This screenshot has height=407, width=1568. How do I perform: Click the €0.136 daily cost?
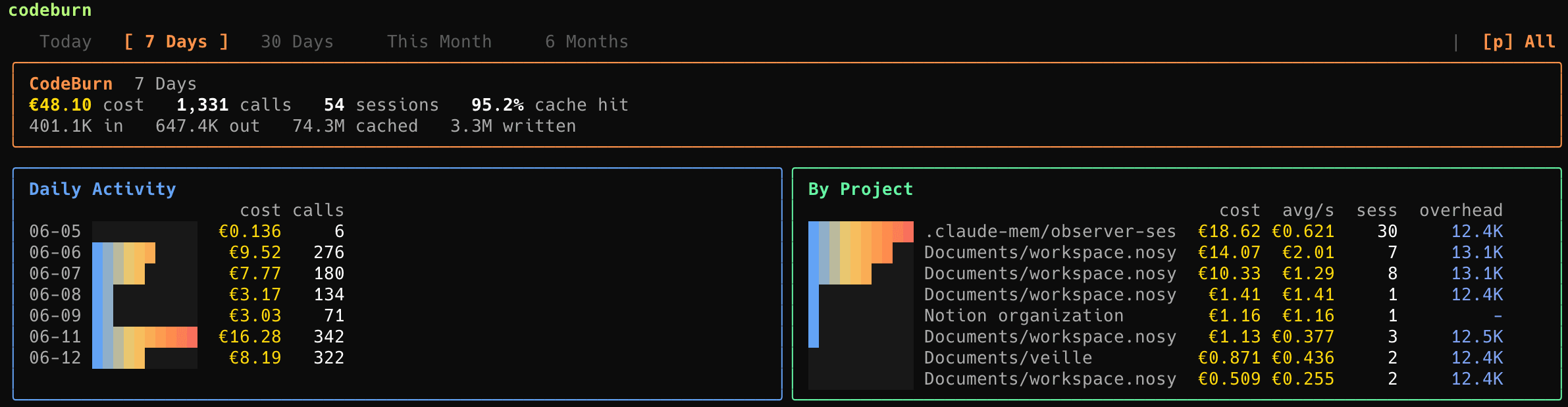[249, 231]
